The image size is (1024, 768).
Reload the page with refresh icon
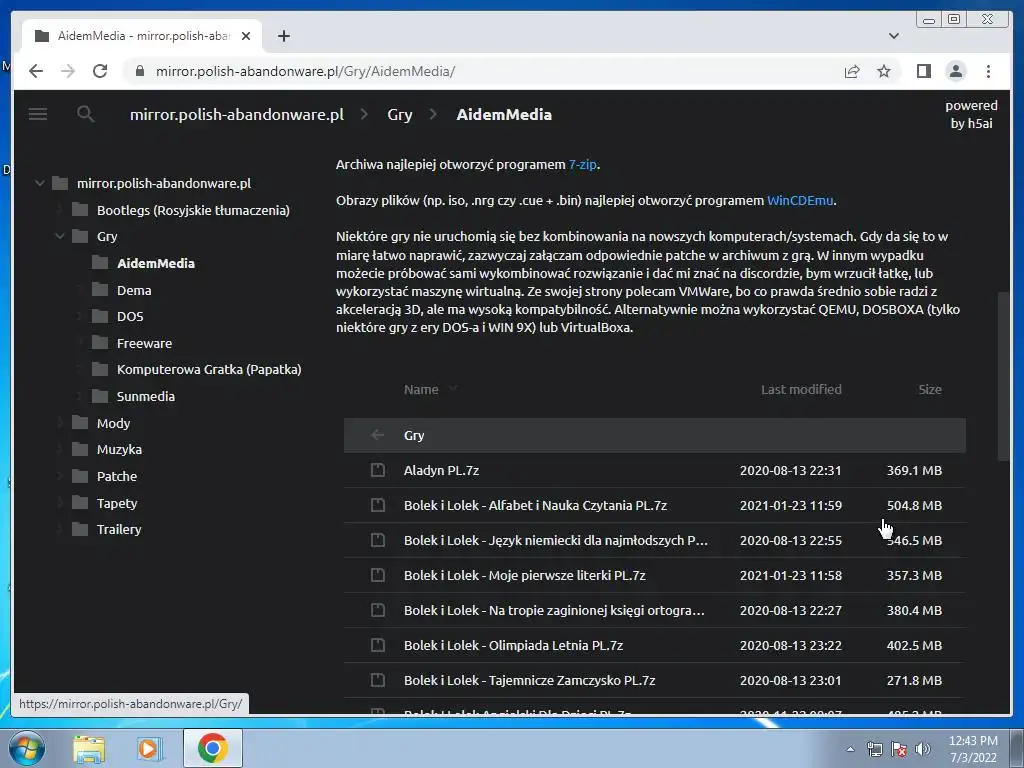tap(100, 71)
